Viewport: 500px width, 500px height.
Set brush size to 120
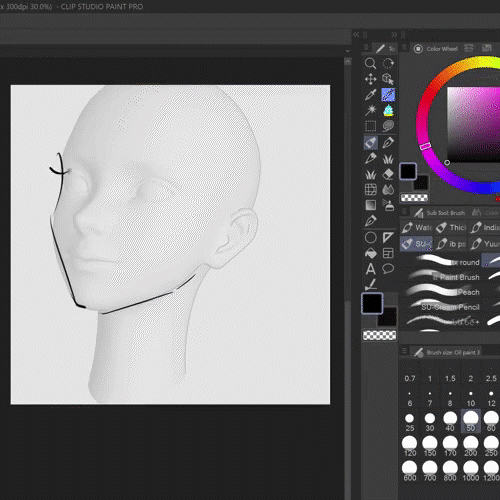click(x=410, y=447)
